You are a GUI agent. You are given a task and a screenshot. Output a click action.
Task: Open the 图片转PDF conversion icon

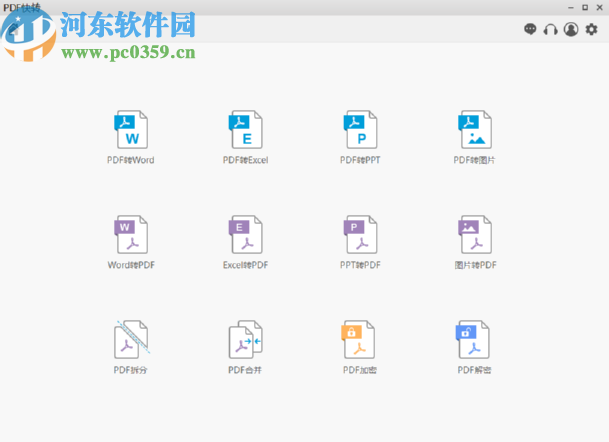475,235
